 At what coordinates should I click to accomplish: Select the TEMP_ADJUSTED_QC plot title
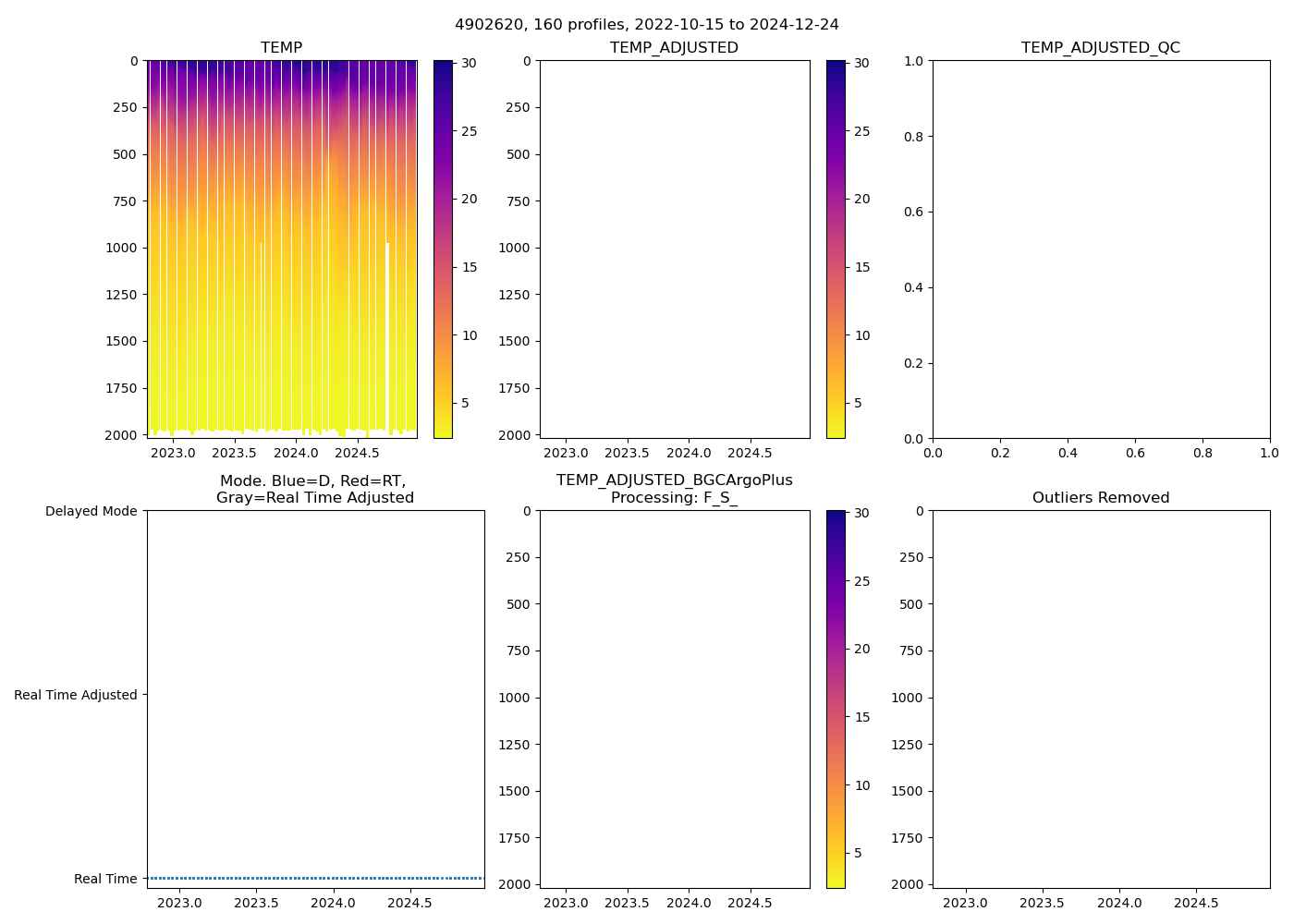(1100, 47)
